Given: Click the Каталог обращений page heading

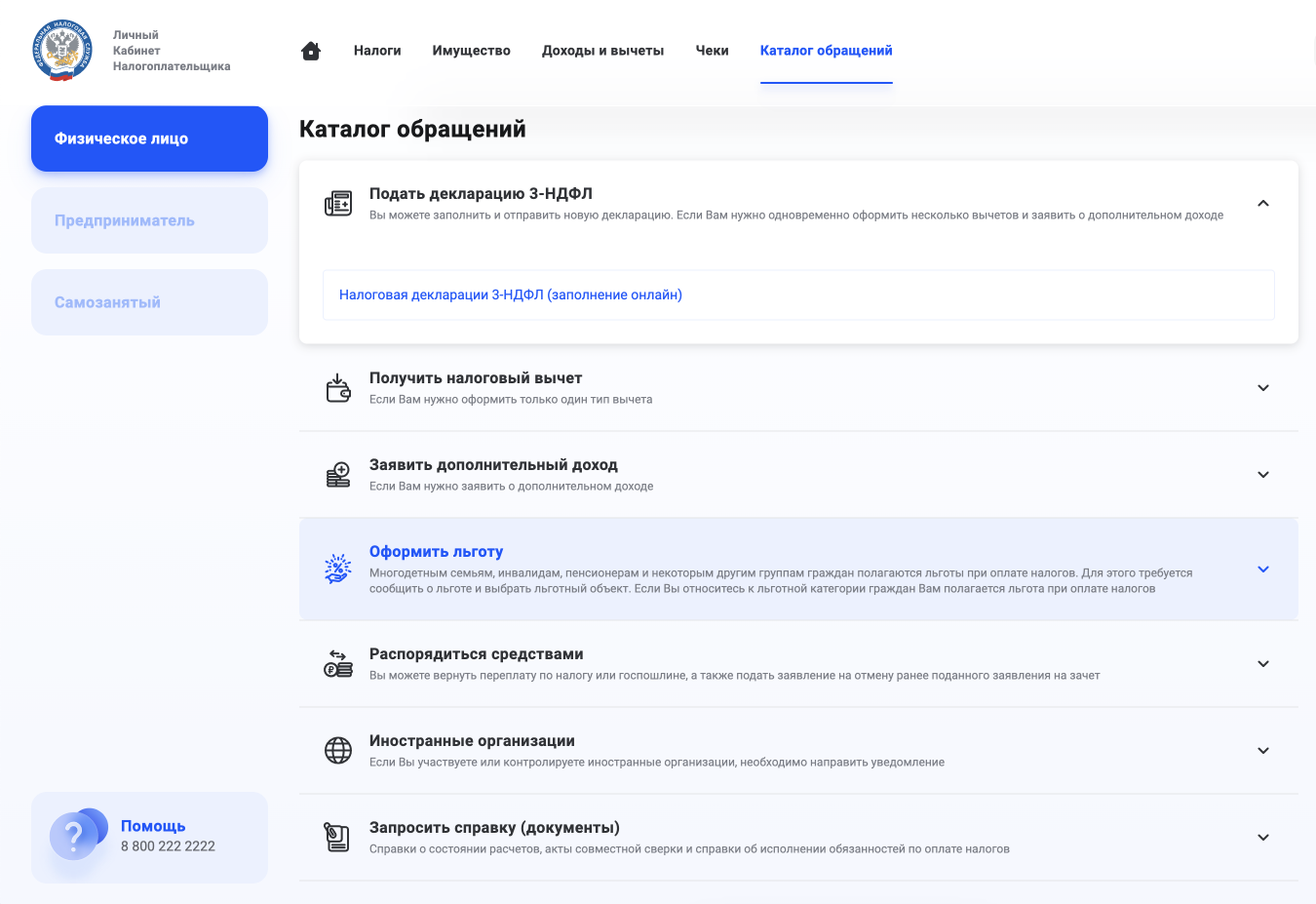Looking at the screenshot, I should click(x=412, y=129).
